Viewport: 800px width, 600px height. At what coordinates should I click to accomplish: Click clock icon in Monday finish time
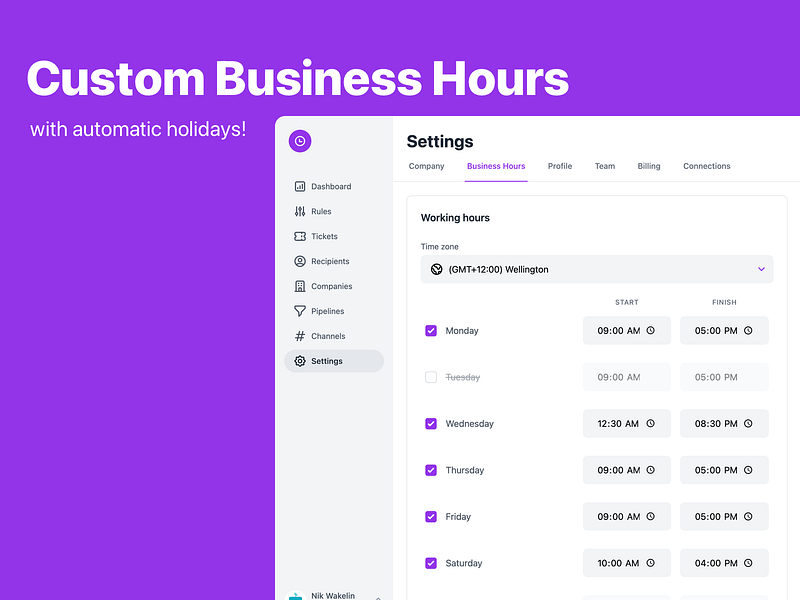point(748,331)
